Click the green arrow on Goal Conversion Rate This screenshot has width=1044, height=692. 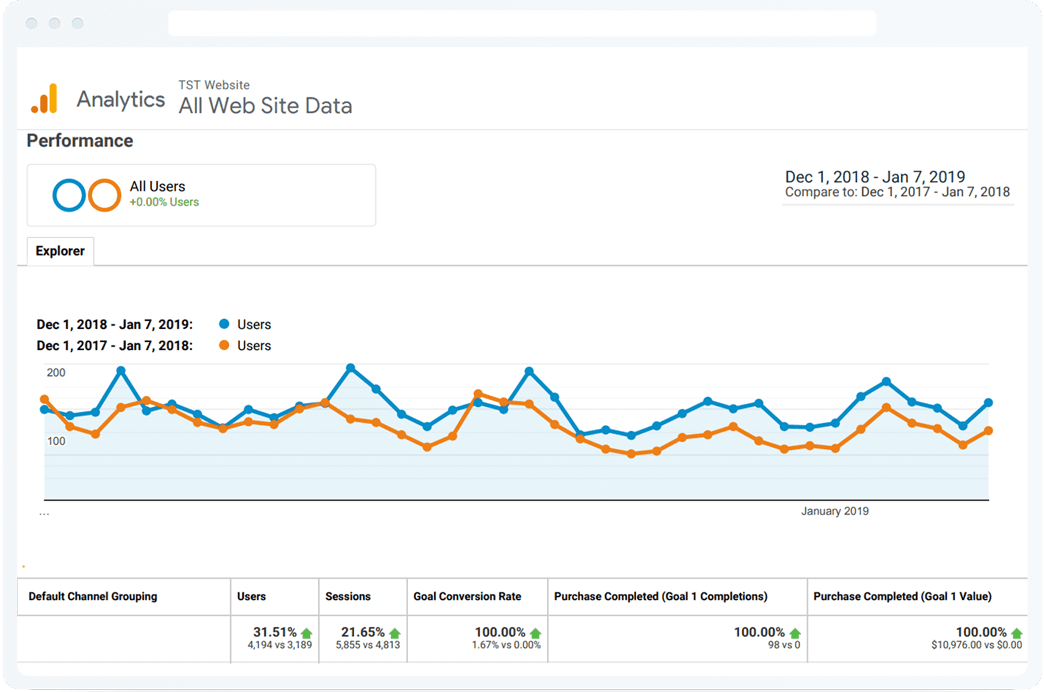(535, 631)
